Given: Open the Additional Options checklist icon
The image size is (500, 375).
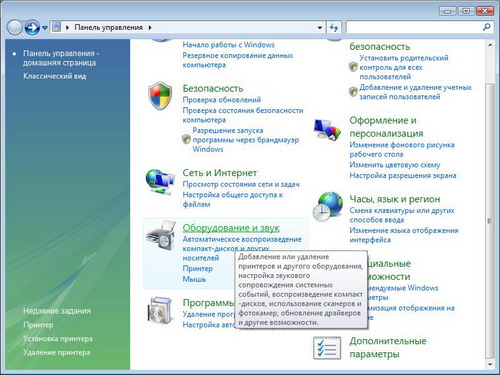Looking at the screenshot, I should pos(327,348).
